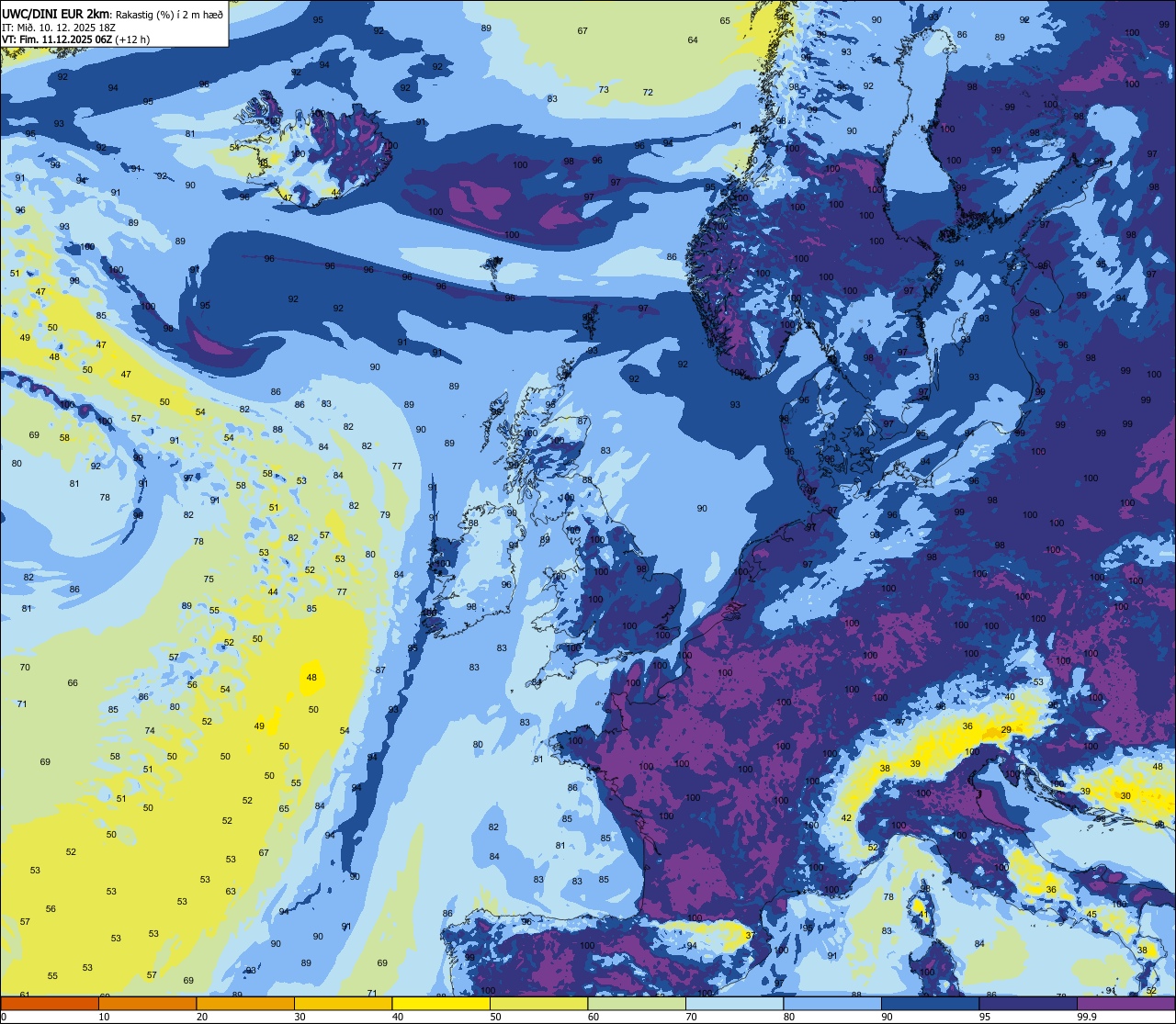Click the 10–20 orange legend swatch
Image resolution: width=1176 pixels, height=1024 pixels.
pos(147,1004)
